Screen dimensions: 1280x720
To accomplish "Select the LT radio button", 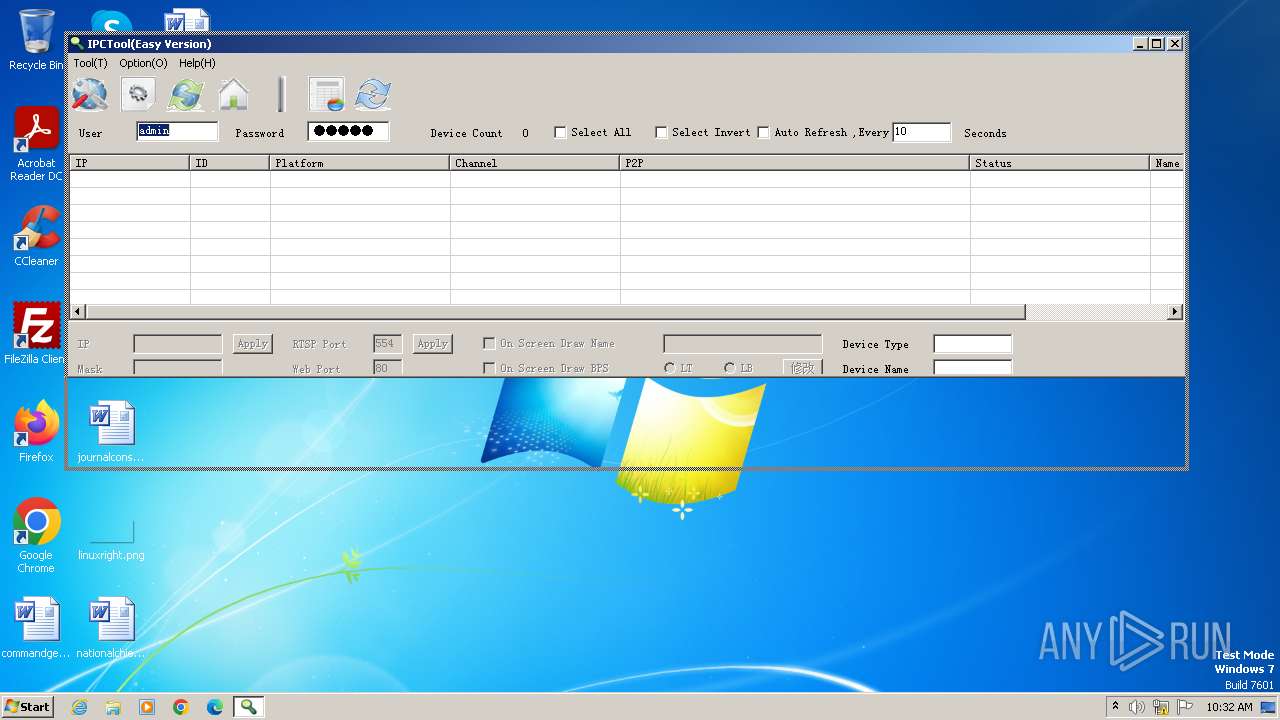I will (x=670, y=368).
